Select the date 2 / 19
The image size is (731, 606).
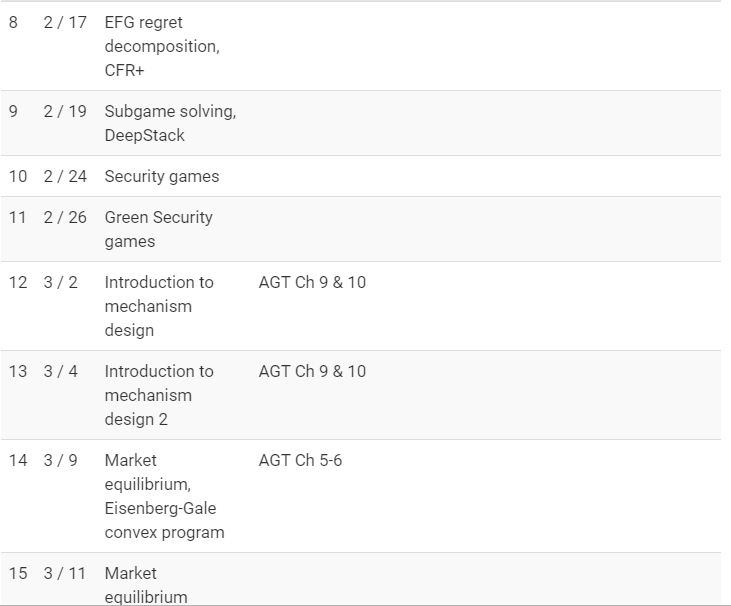[65, 111]
